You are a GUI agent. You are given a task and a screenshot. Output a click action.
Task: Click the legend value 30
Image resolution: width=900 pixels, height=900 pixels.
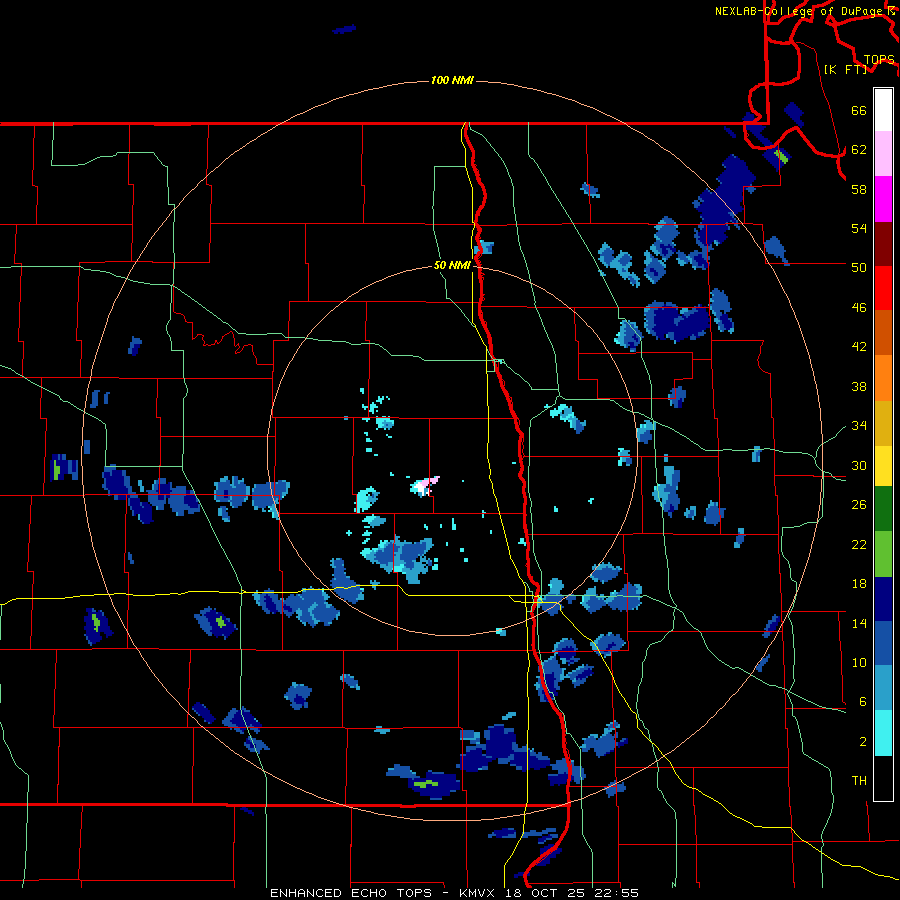click(x=859, y=465)
